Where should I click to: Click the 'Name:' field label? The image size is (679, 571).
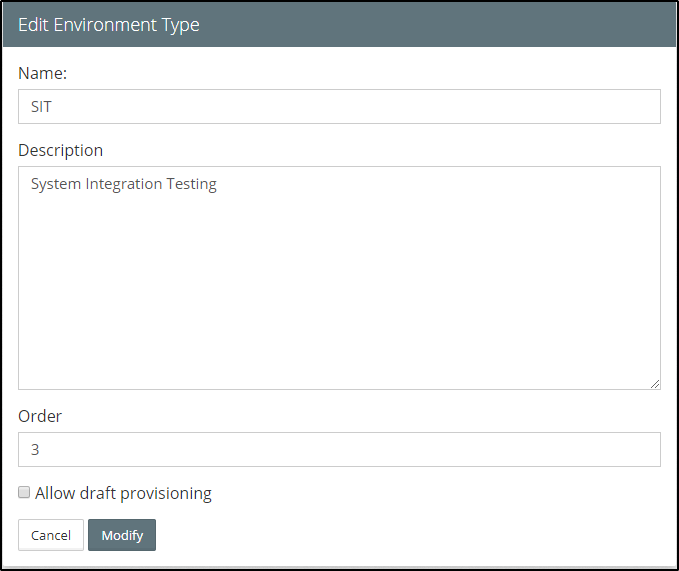coord(42,73)
